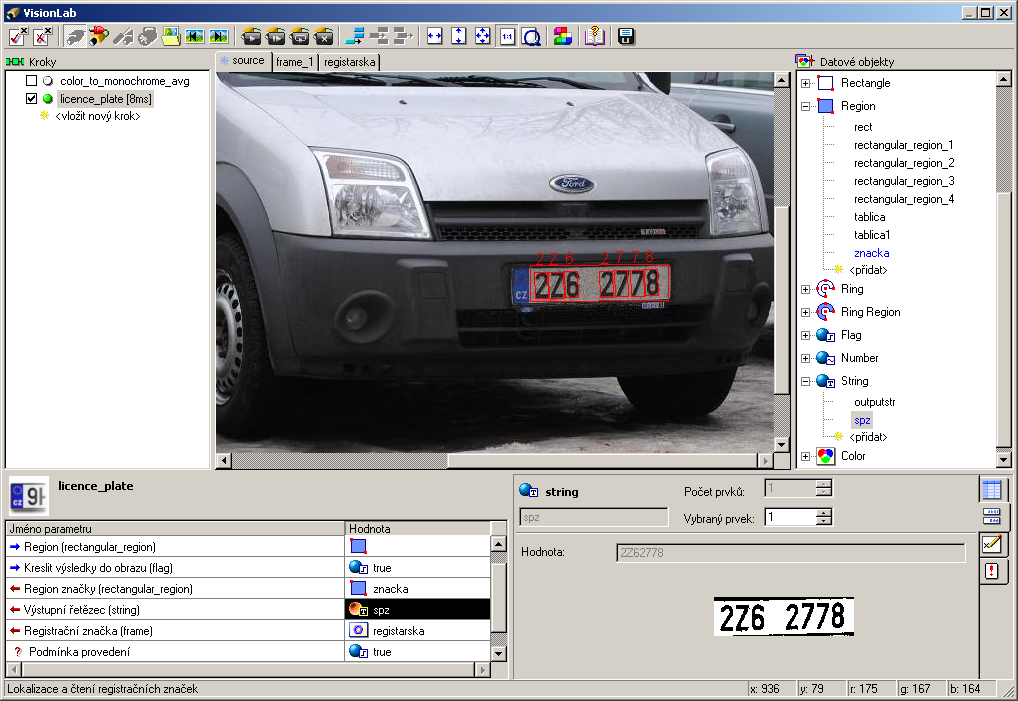Increment the 'Vybraný prvek' spinner up arrow
1018x701 pixels.
tap(823, 512)
